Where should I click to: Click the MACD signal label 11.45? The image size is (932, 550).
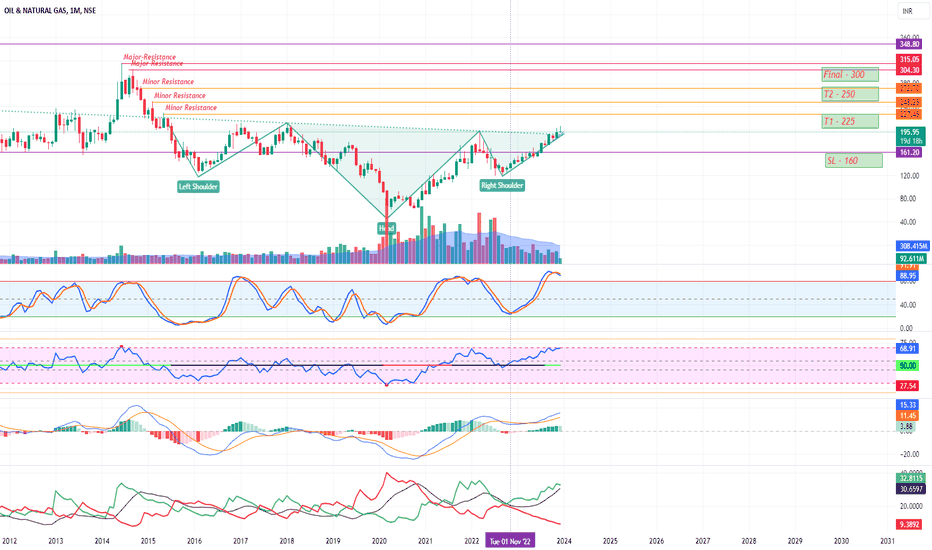[x=908, y=416]
